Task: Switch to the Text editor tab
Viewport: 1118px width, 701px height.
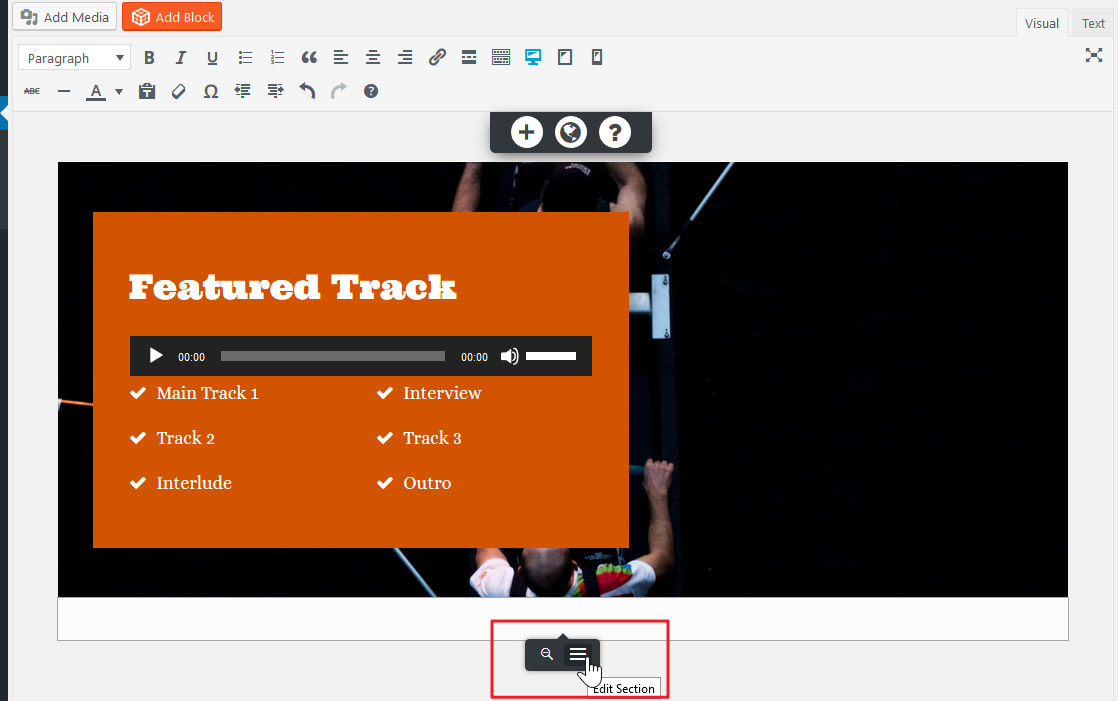Action: [1092, 24]
